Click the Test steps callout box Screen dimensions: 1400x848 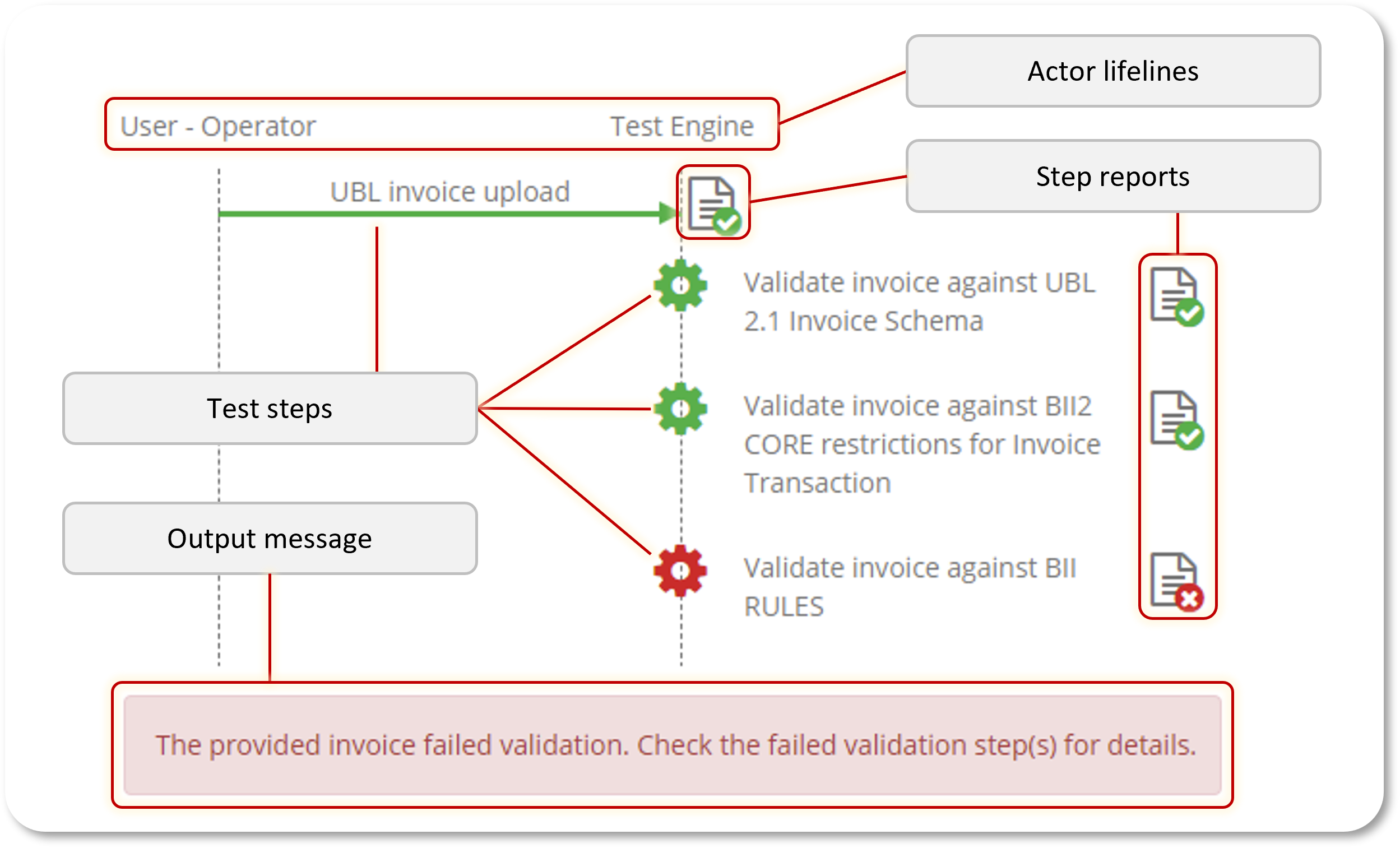click(270, 408)
